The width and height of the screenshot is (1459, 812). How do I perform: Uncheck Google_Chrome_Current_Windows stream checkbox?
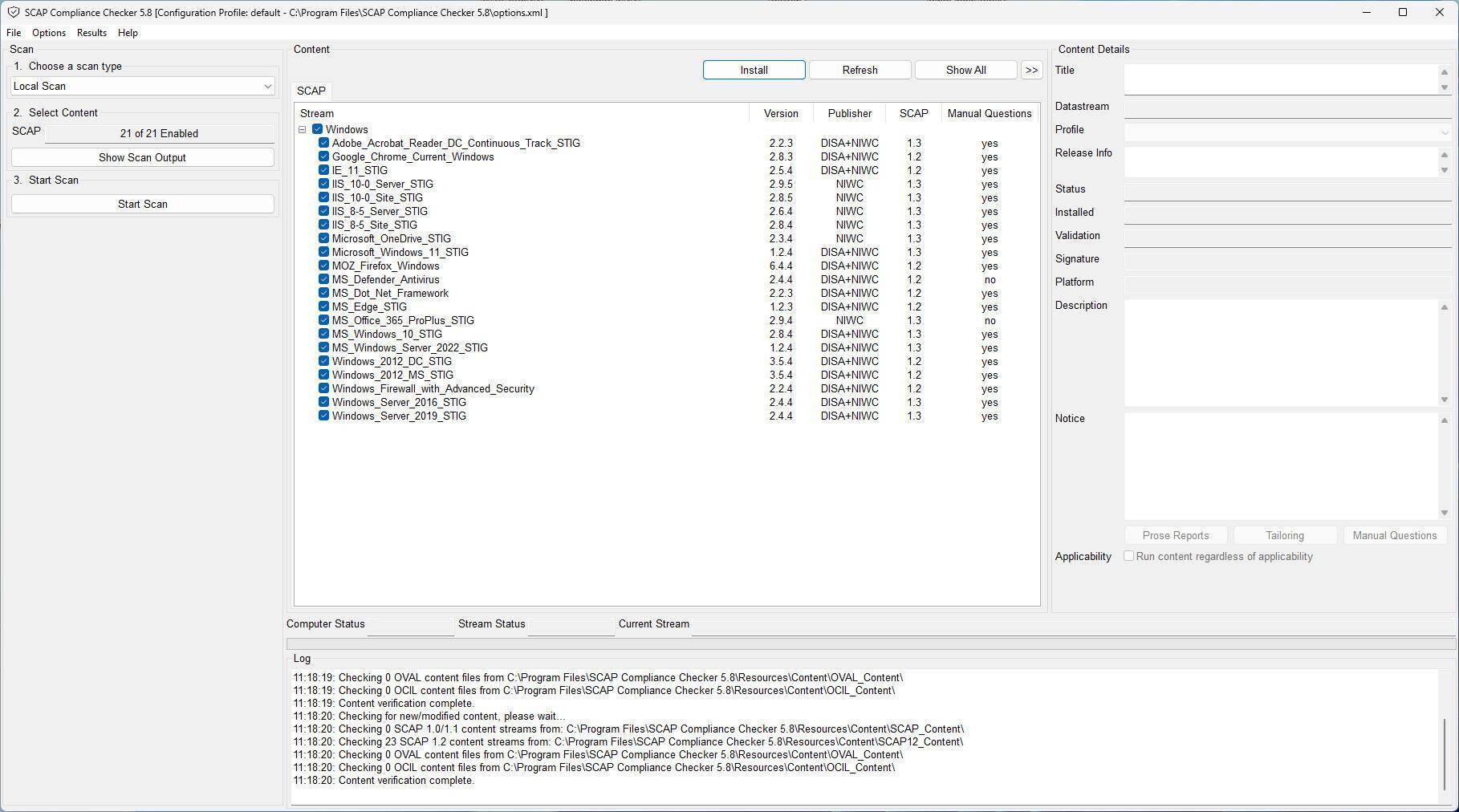323,156
